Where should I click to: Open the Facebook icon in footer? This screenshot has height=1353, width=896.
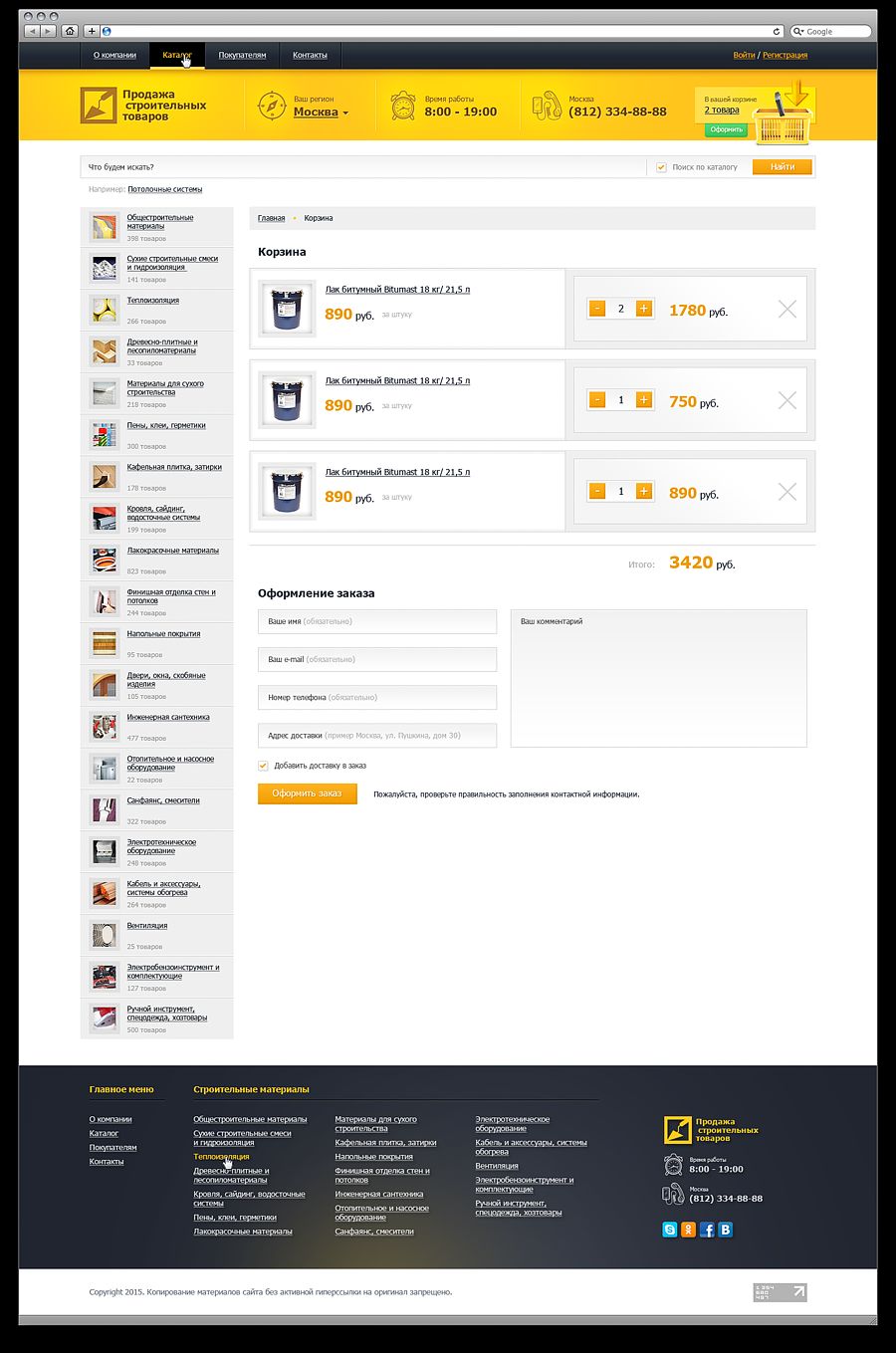click(x=707, y=1230)
